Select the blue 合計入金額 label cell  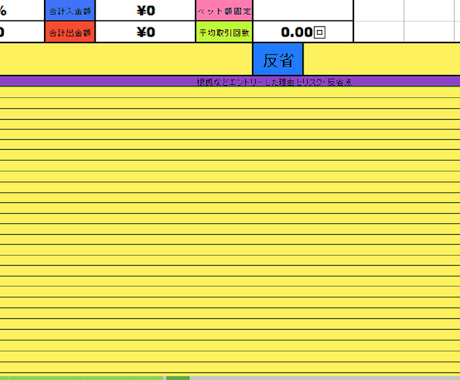(x=70, y=10)
